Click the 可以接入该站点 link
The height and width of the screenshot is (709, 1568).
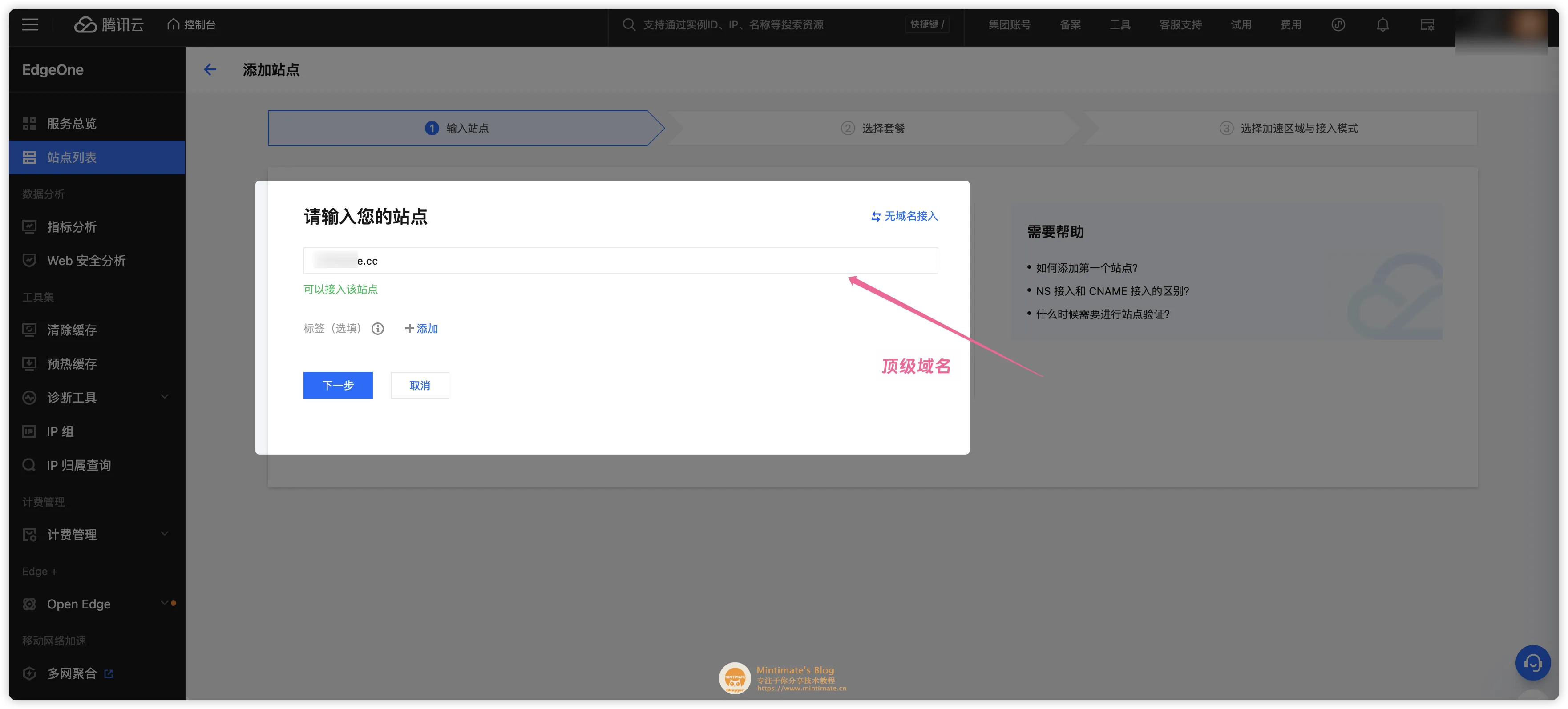(341, 289)
